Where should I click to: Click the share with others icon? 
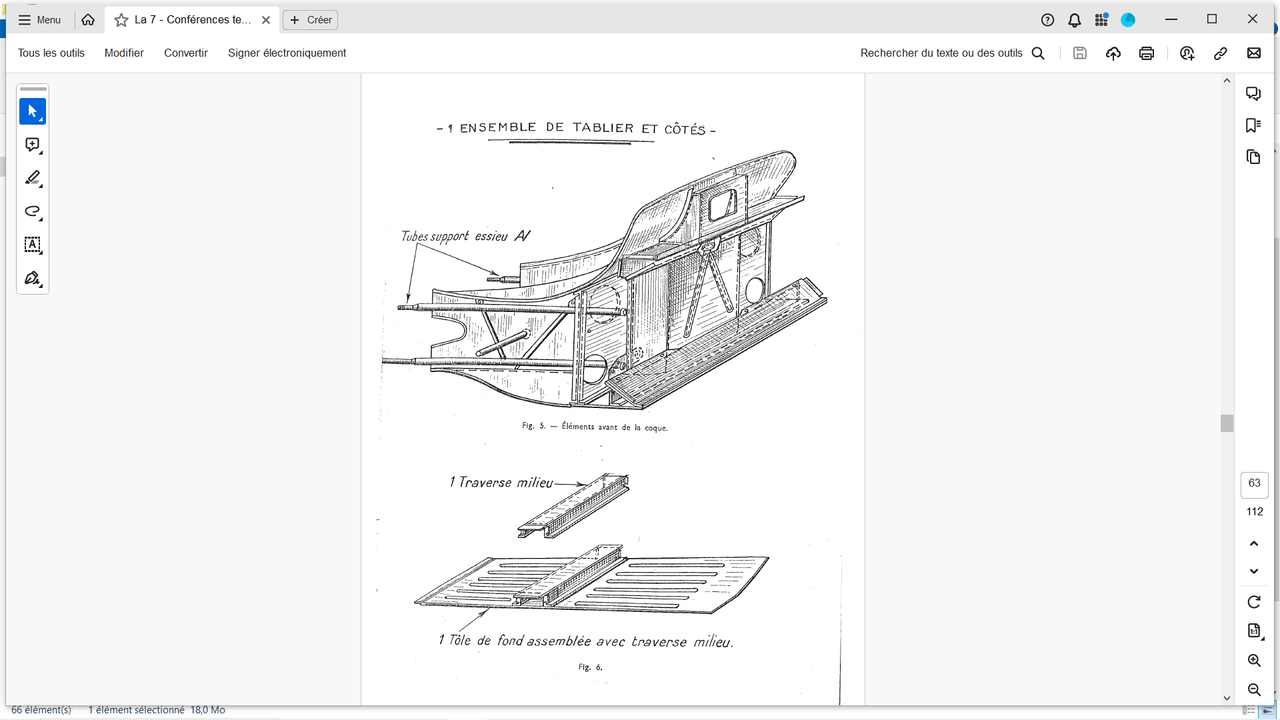[x=1187, y=53]
